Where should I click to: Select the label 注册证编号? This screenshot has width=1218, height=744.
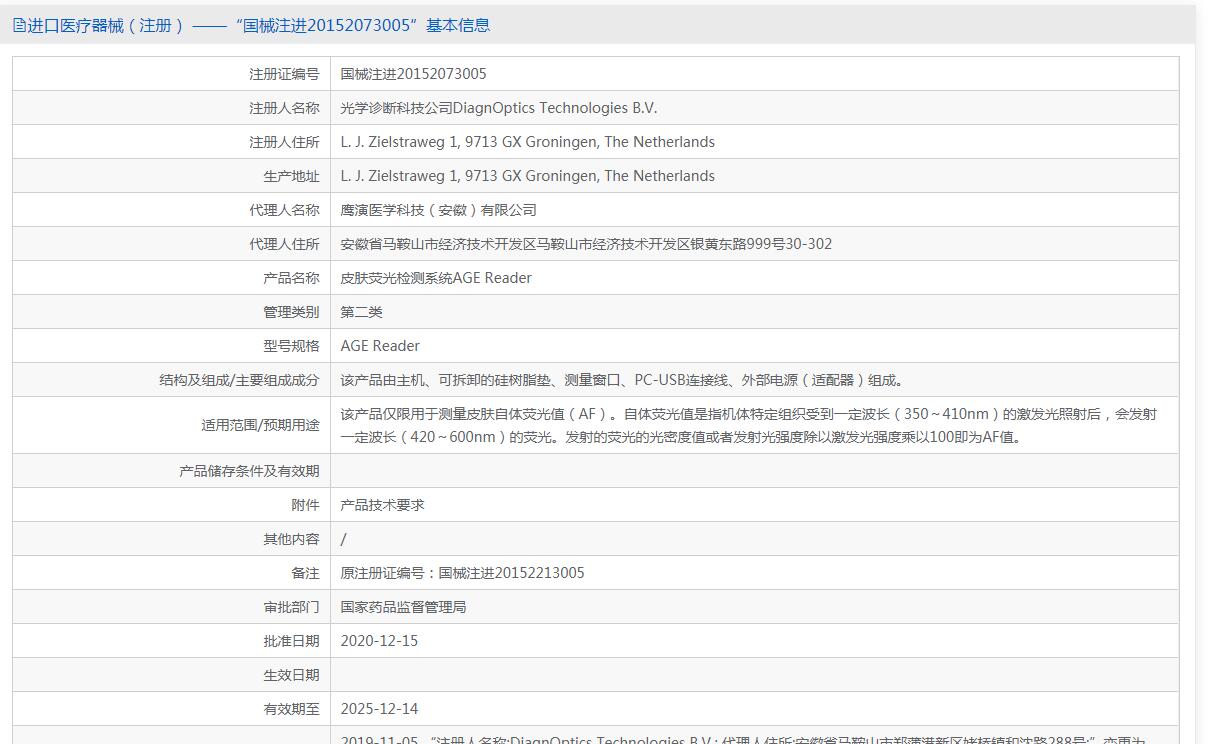tap(284, 74)
